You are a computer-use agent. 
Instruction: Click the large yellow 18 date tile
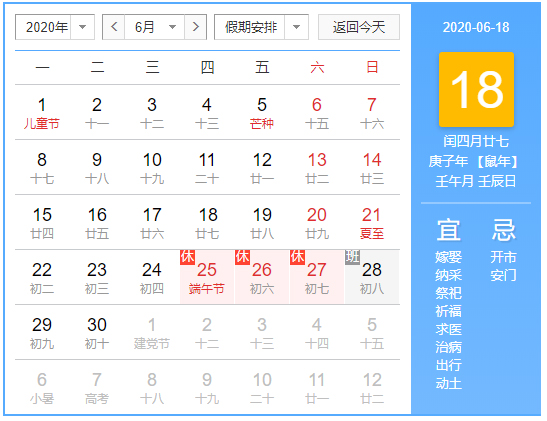[x=476, y=89]
